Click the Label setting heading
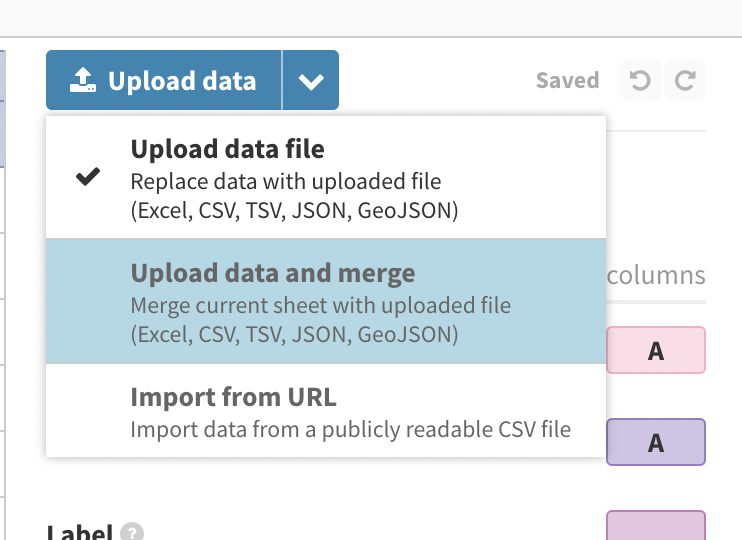Viewport: 742px width, 540px height. click(x=80, y=532)
